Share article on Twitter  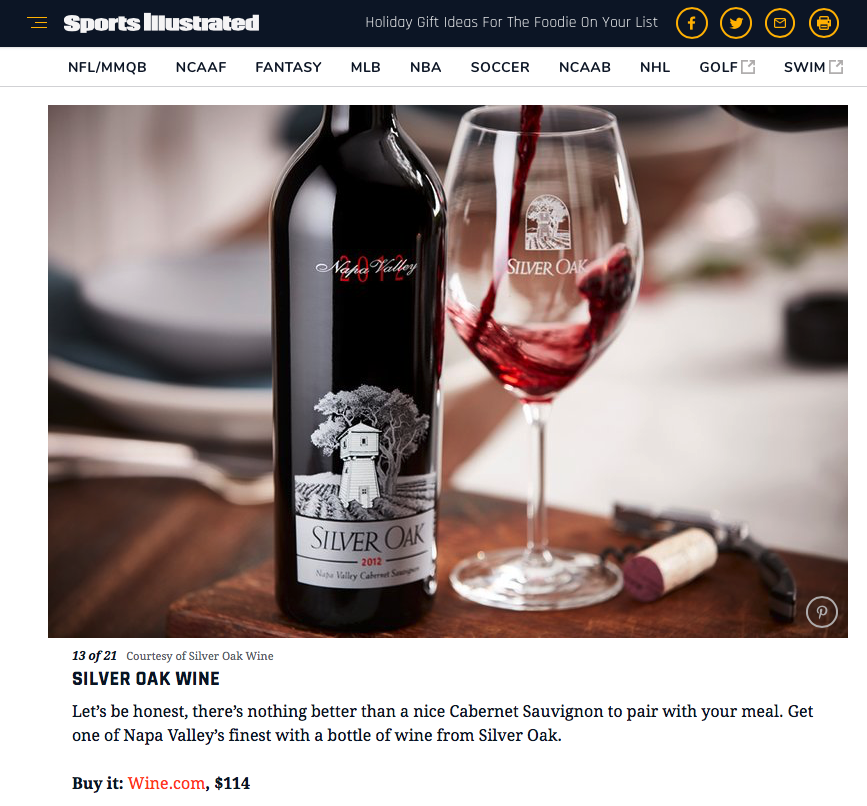(736, 23)
